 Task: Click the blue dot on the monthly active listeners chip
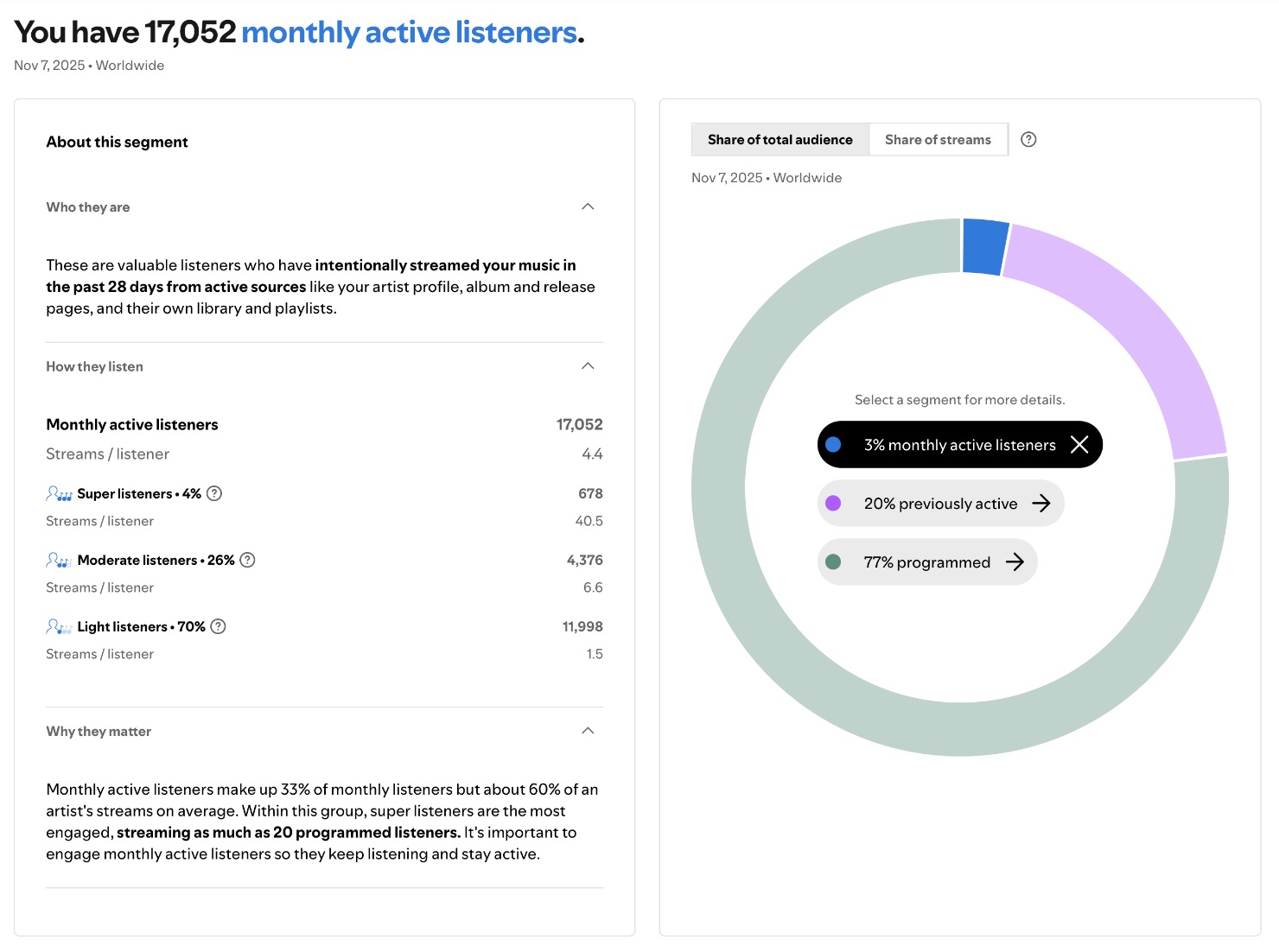[x=834, y=444]
